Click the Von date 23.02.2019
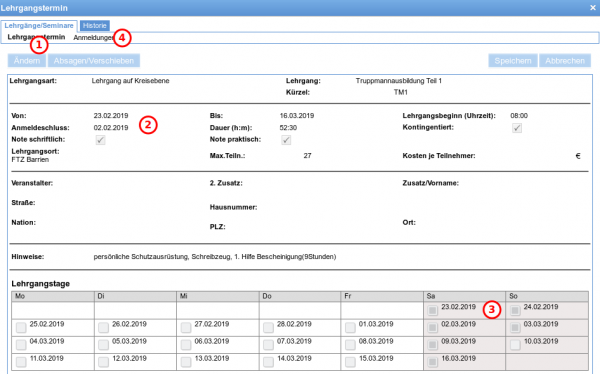 [x=111, y=116]
